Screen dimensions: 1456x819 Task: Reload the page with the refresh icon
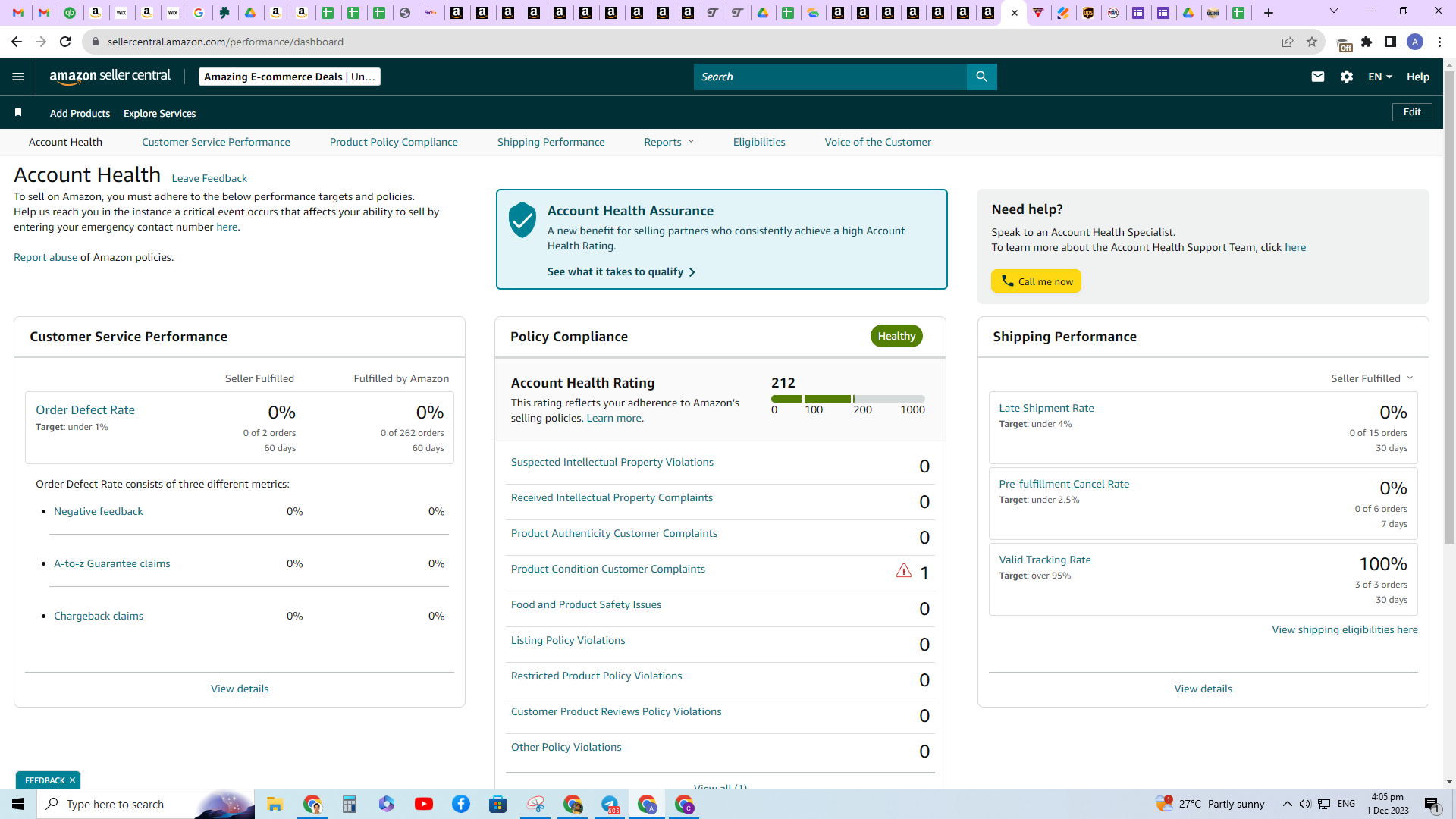coord(65,42)
